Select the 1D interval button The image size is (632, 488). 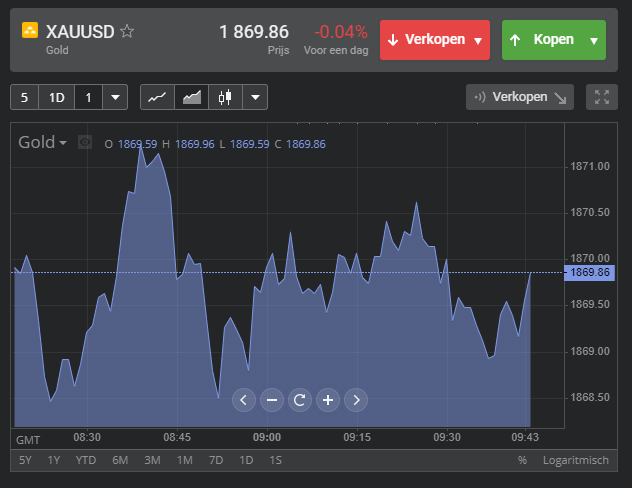(56, 97)
